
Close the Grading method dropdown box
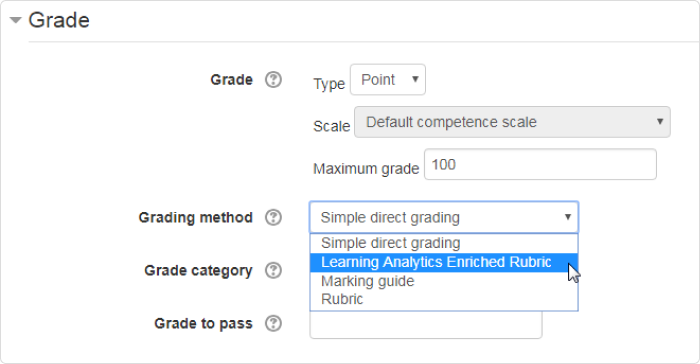click(x=444, y=218)
